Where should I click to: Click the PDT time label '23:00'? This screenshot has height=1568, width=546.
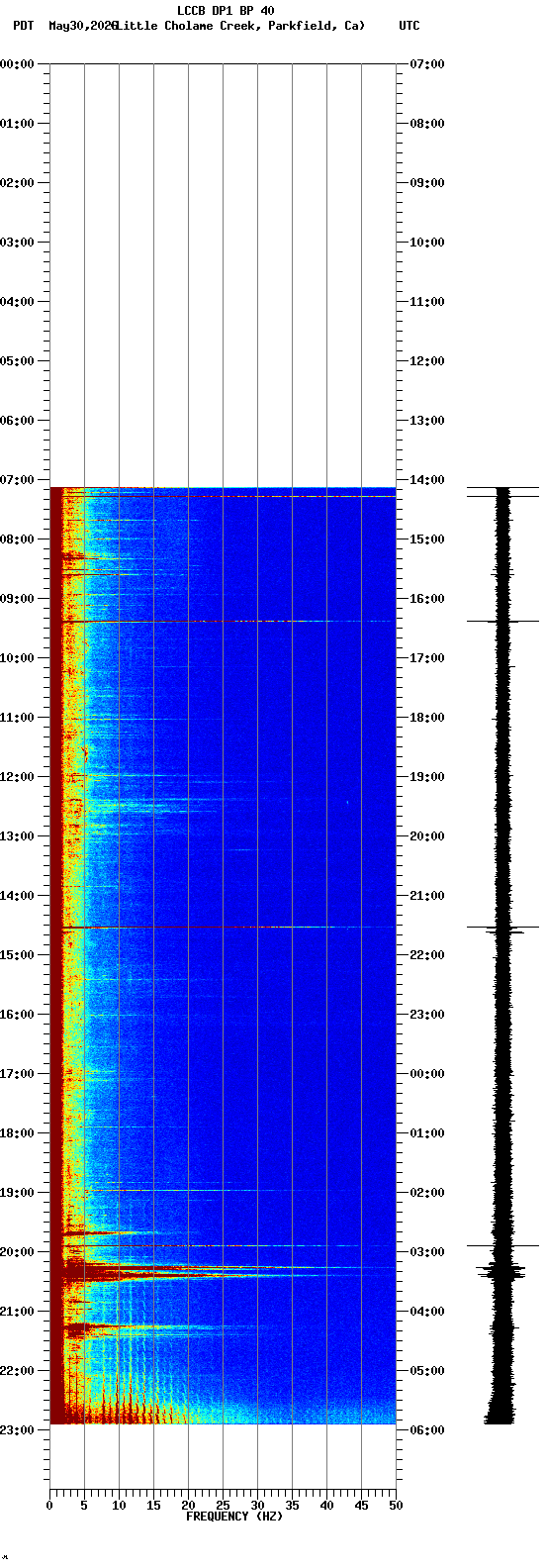pos(18,1430)
